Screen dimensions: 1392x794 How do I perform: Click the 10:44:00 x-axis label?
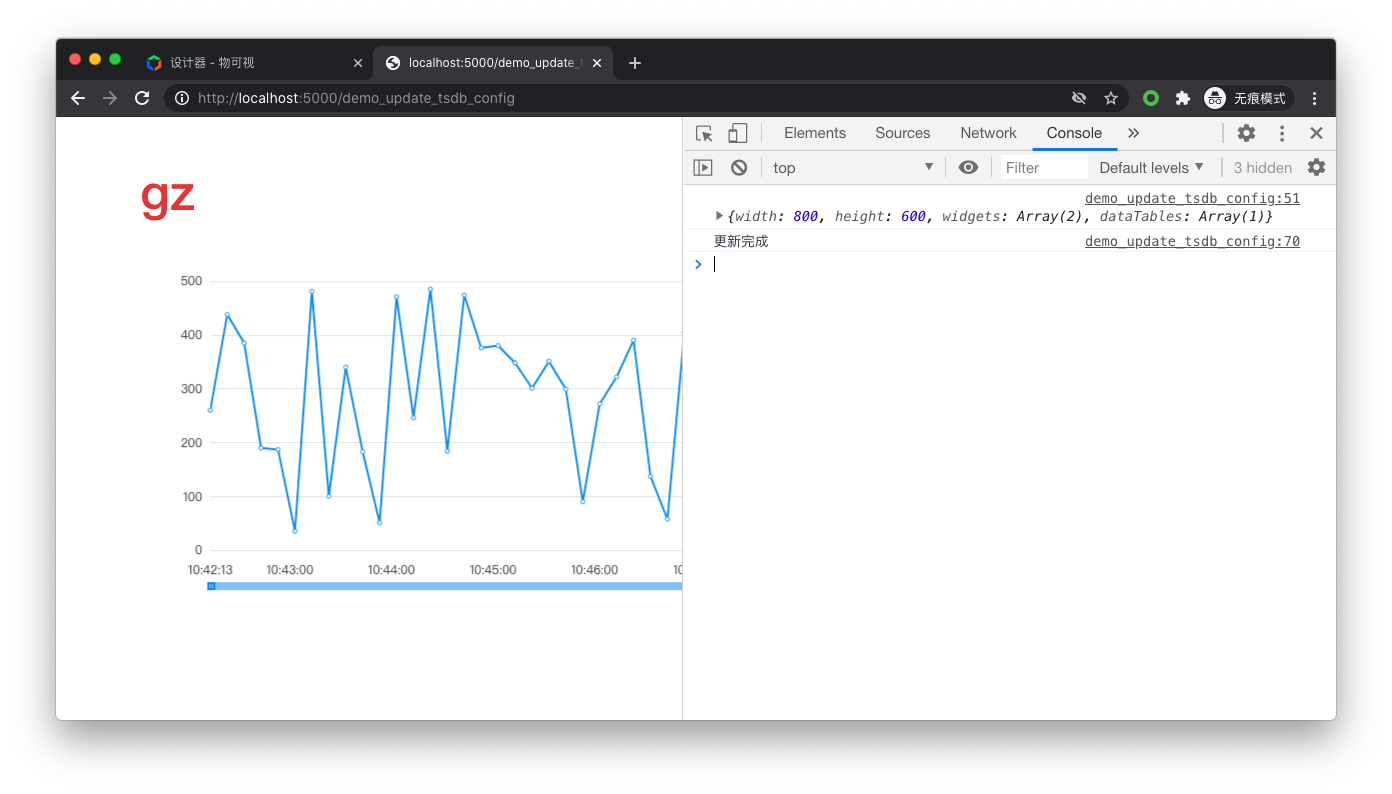point(391,570)
